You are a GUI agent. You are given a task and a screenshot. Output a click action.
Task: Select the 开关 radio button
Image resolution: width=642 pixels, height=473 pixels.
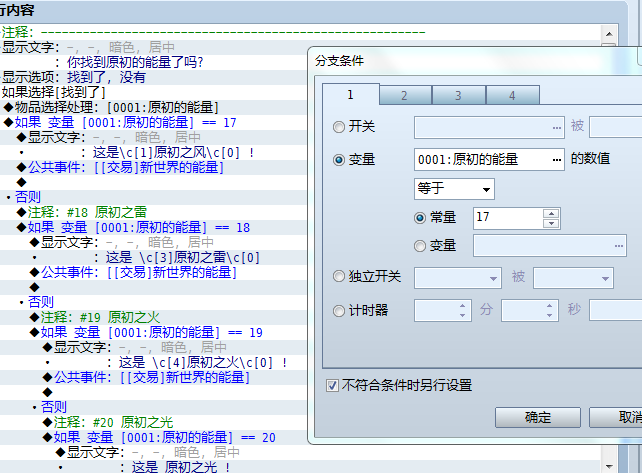(x=339, y=127)
